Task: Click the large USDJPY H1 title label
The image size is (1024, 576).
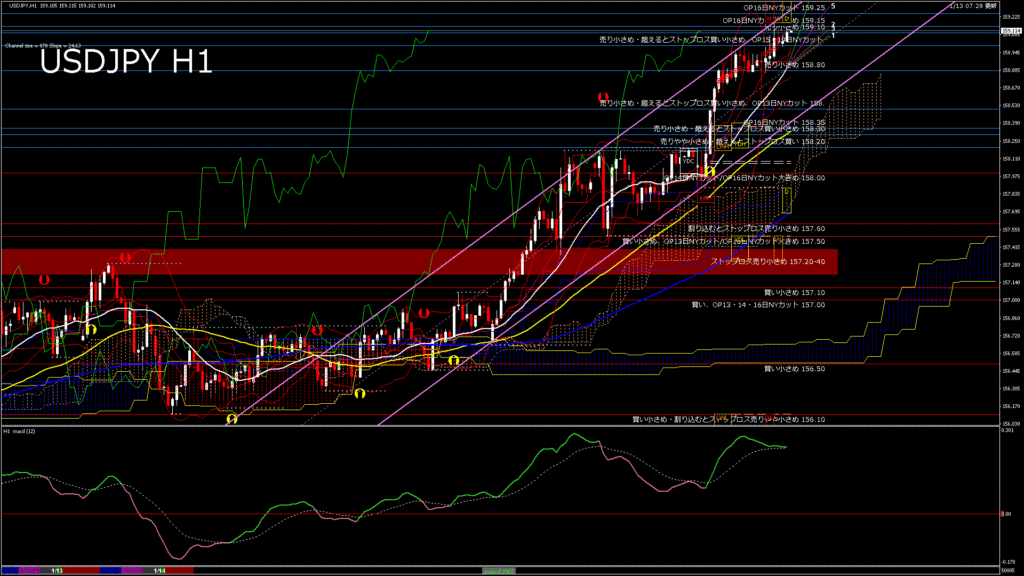Action: [125, 62]
